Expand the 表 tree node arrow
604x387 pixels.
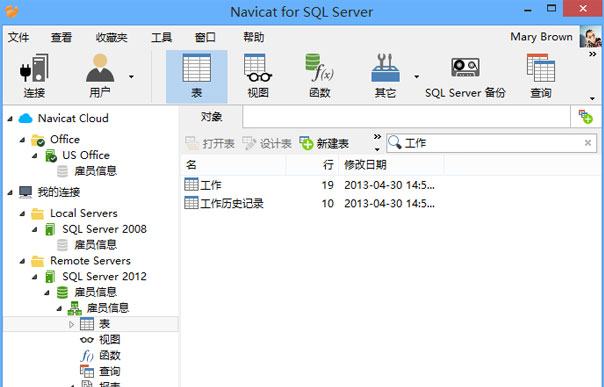pos(71,324)
